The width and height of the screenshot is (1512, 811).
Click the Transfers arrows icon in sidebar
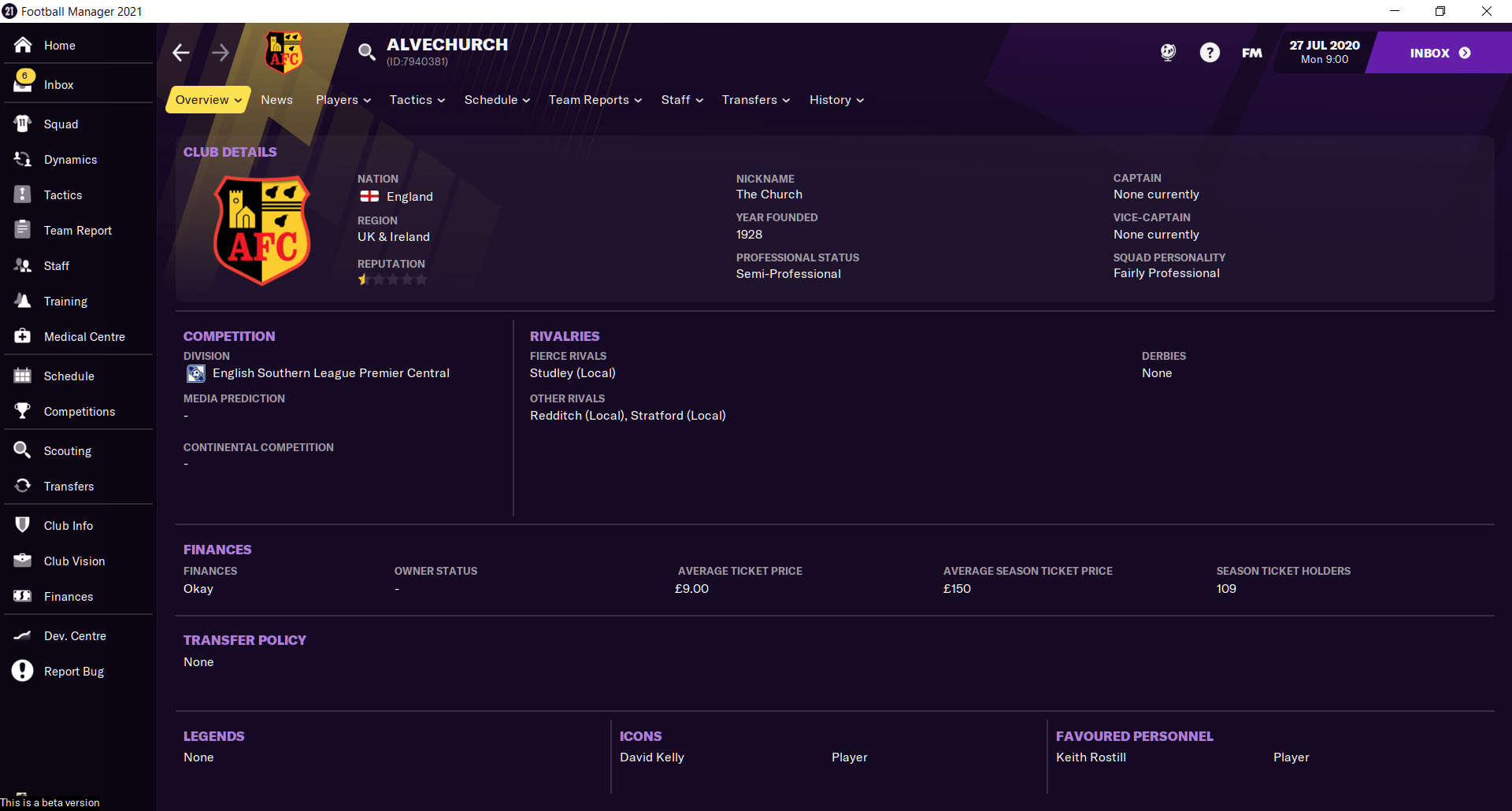point(23,486)
